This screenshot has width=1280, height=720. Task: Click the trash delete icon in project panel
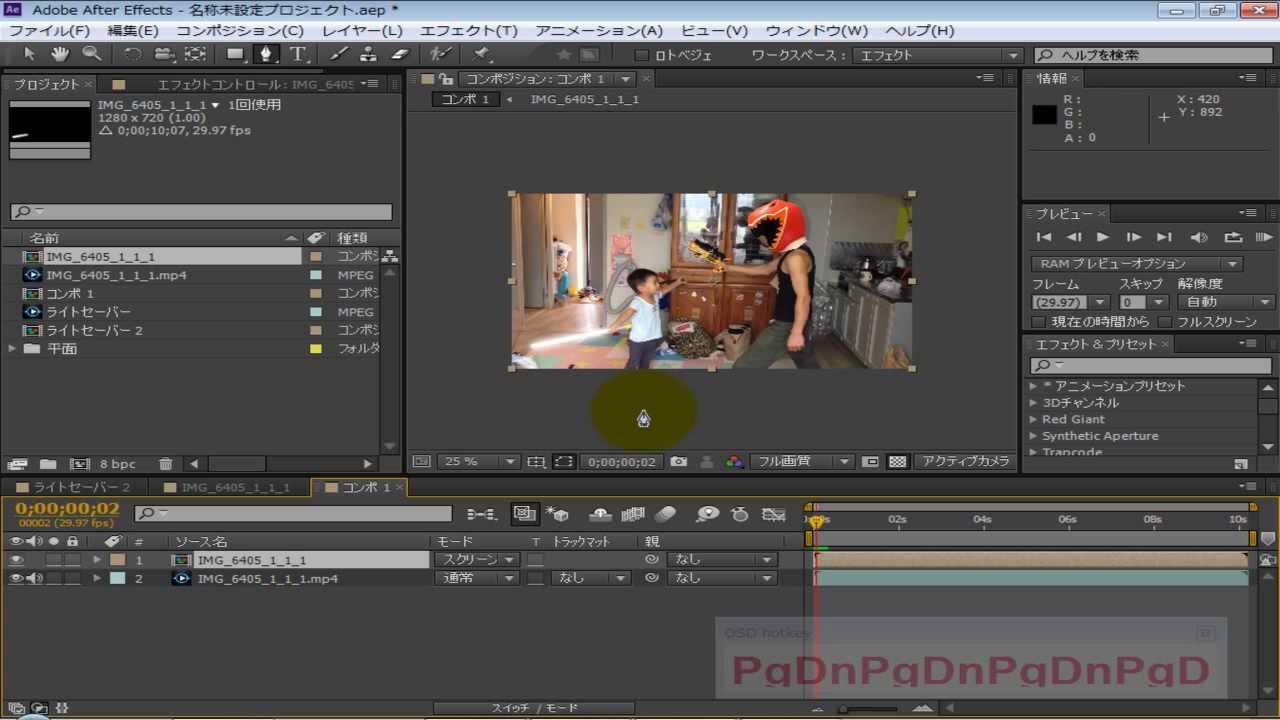pos(166,464)
